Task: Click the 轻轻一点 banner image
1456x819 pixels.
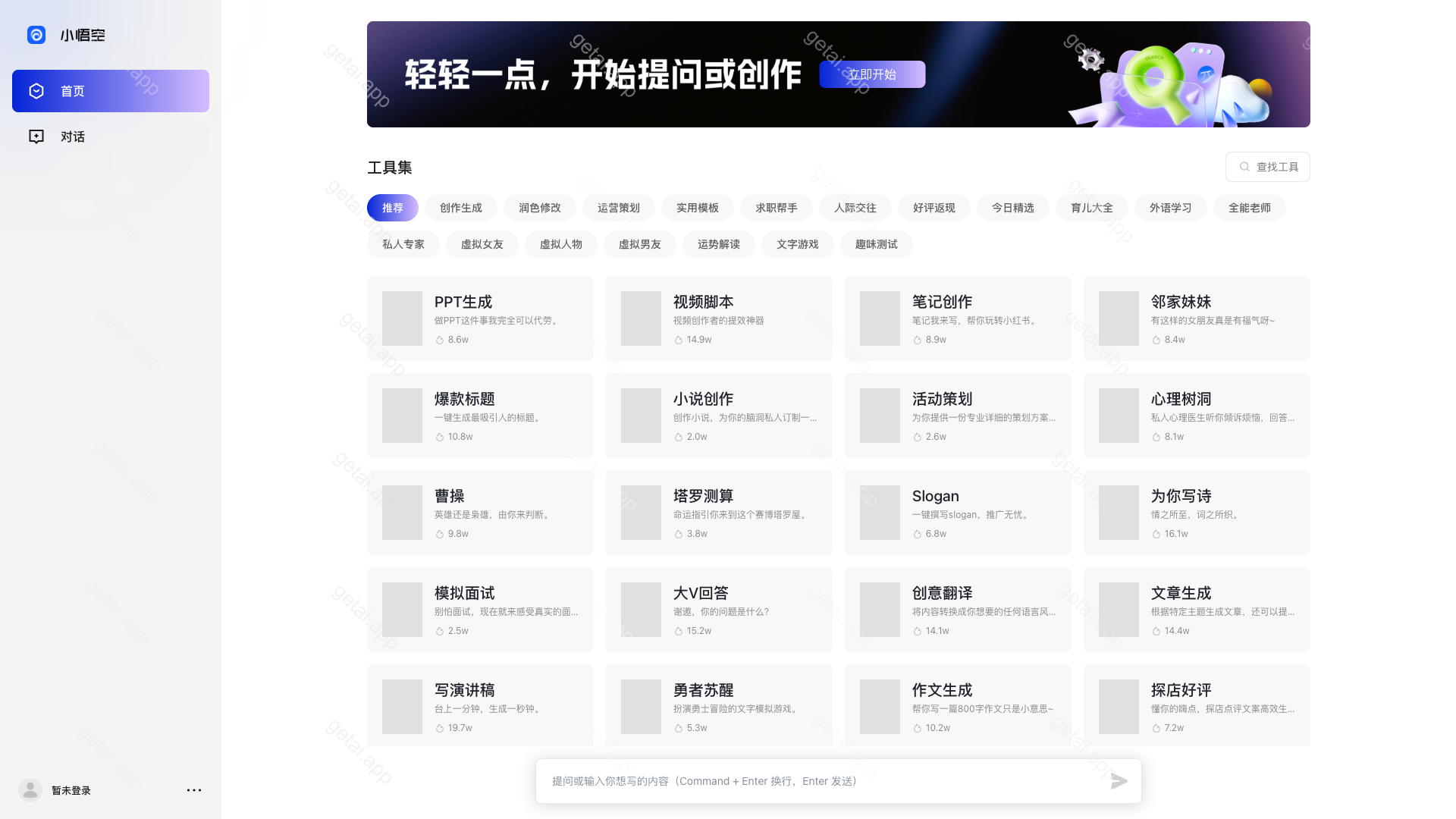Action: pos(839,74)
